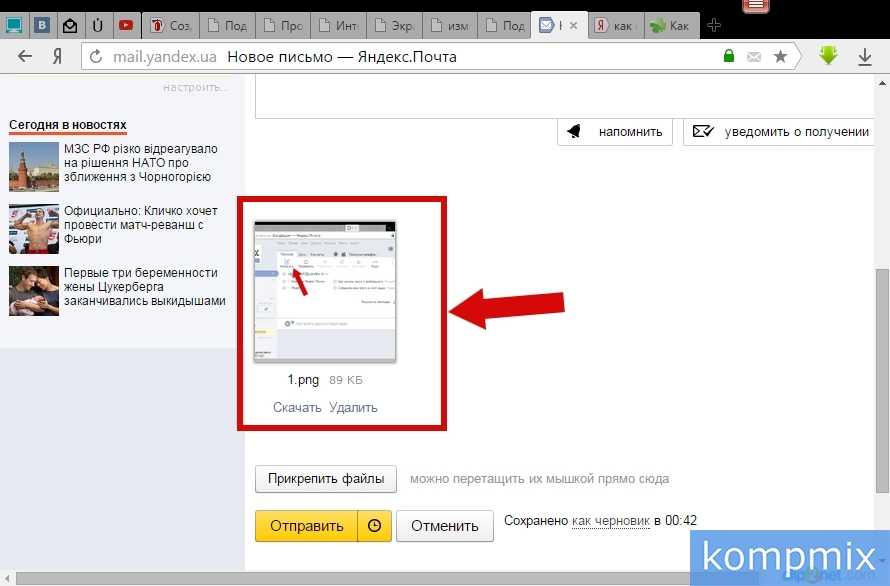Click the envelope-check icon for delivery notification
890x586 pixels.
click(x=703, y=132)
